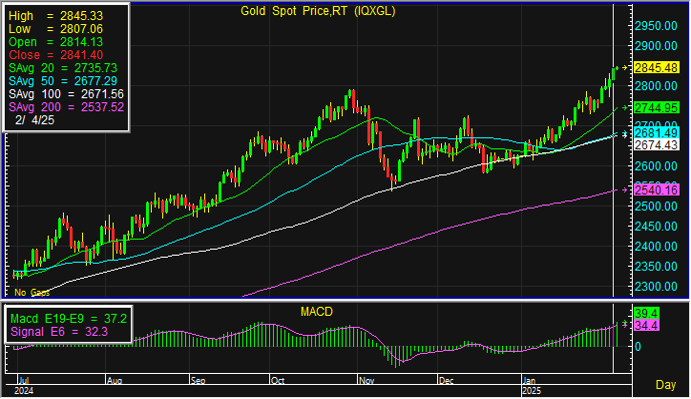Click the 2450.00 price axis label
This screenshot has width=691, height=399.
(656, 227)
